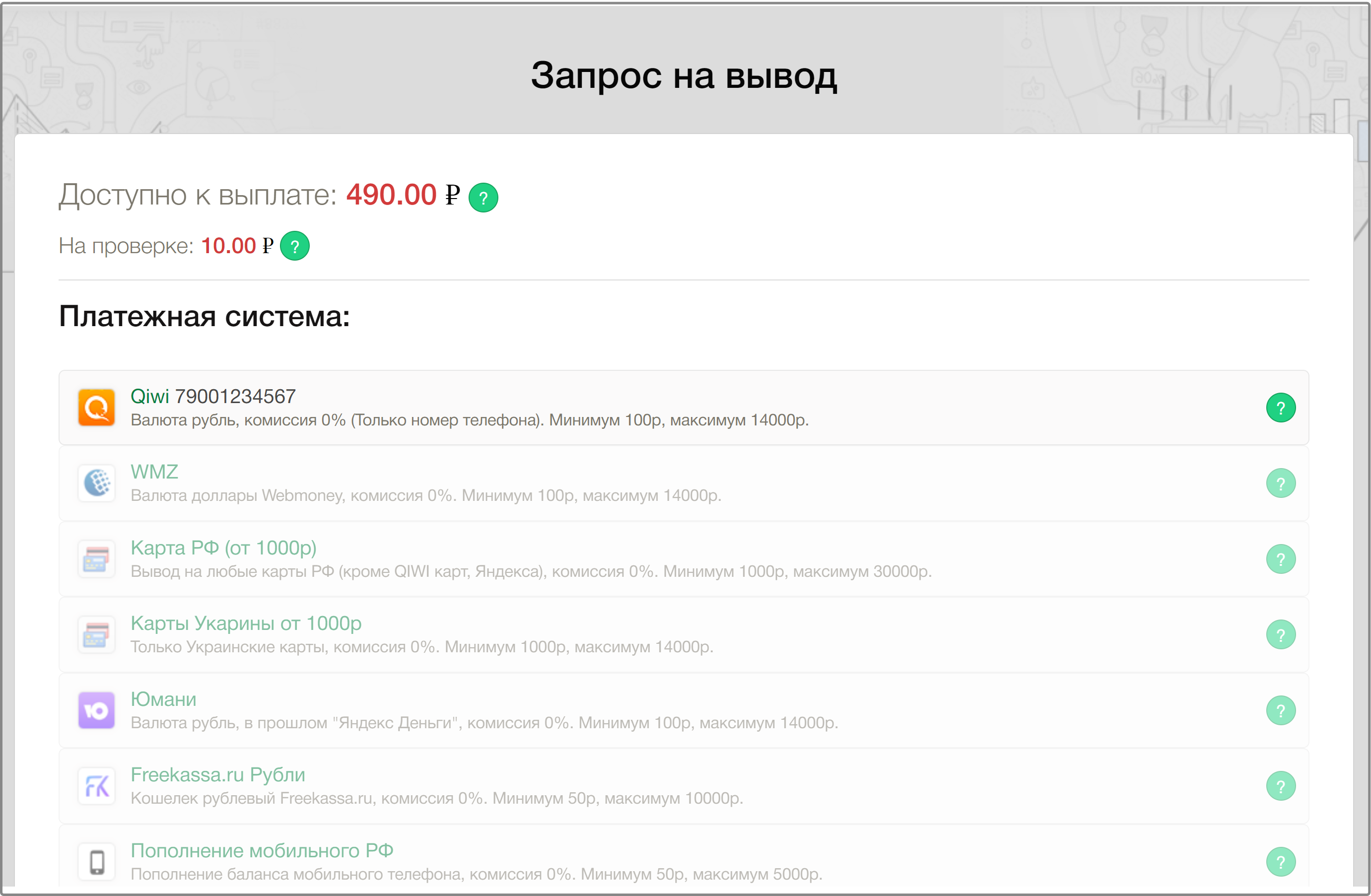Click the mobile phone icon for top-up
This screenshot has width=1371, height=896.
click(96, 862)
